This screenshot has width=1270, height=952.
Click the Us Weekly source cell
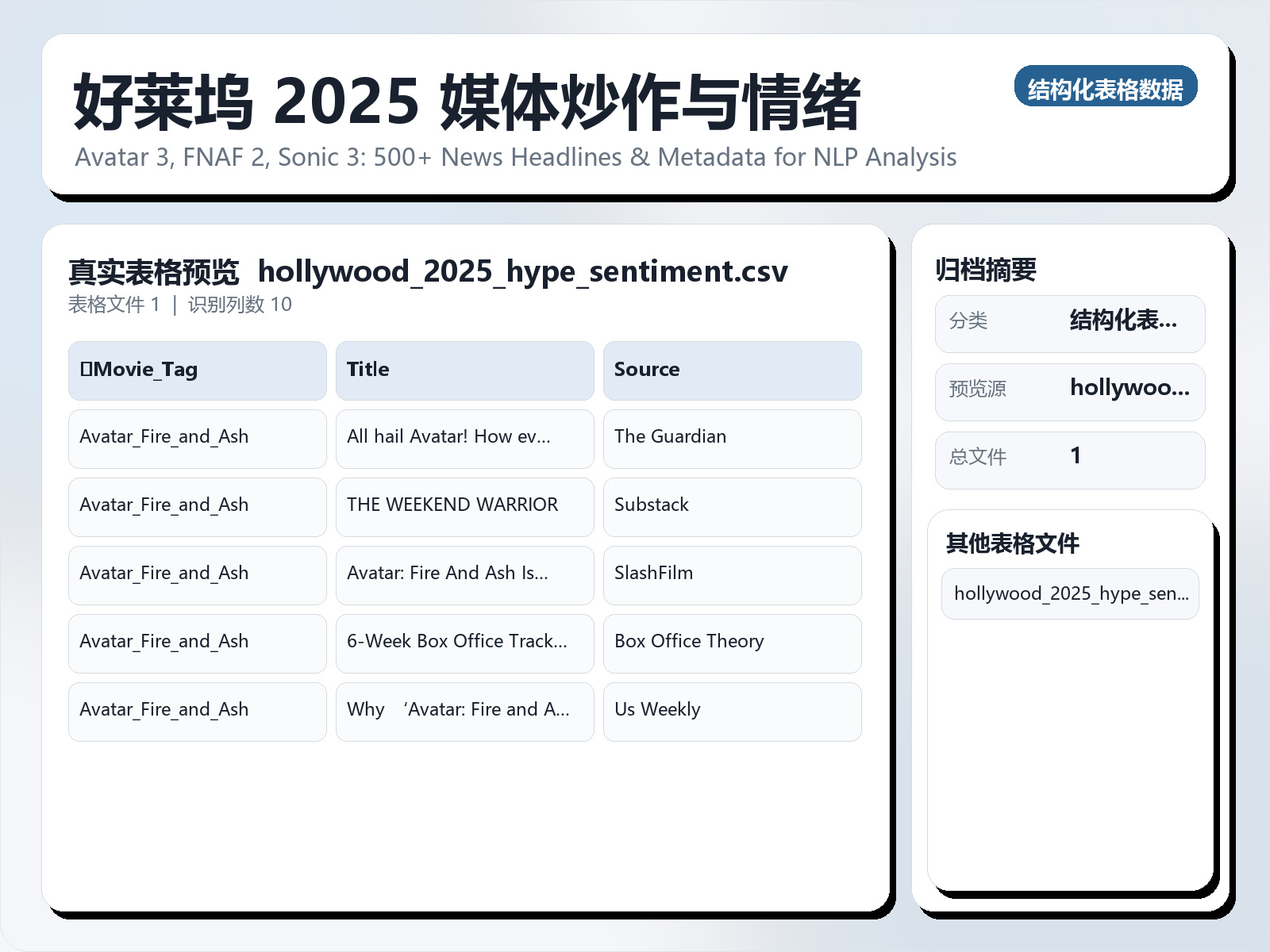pos(732,711)
